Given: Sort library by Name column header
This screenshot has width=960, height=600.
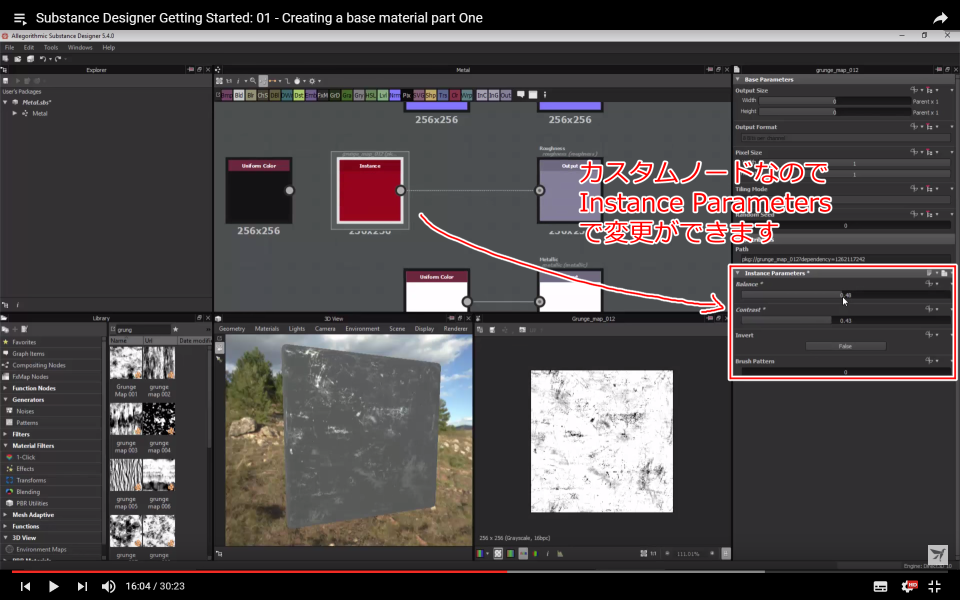Looking at the screenshot, I should pyautogui.click(x=126, y=340).
